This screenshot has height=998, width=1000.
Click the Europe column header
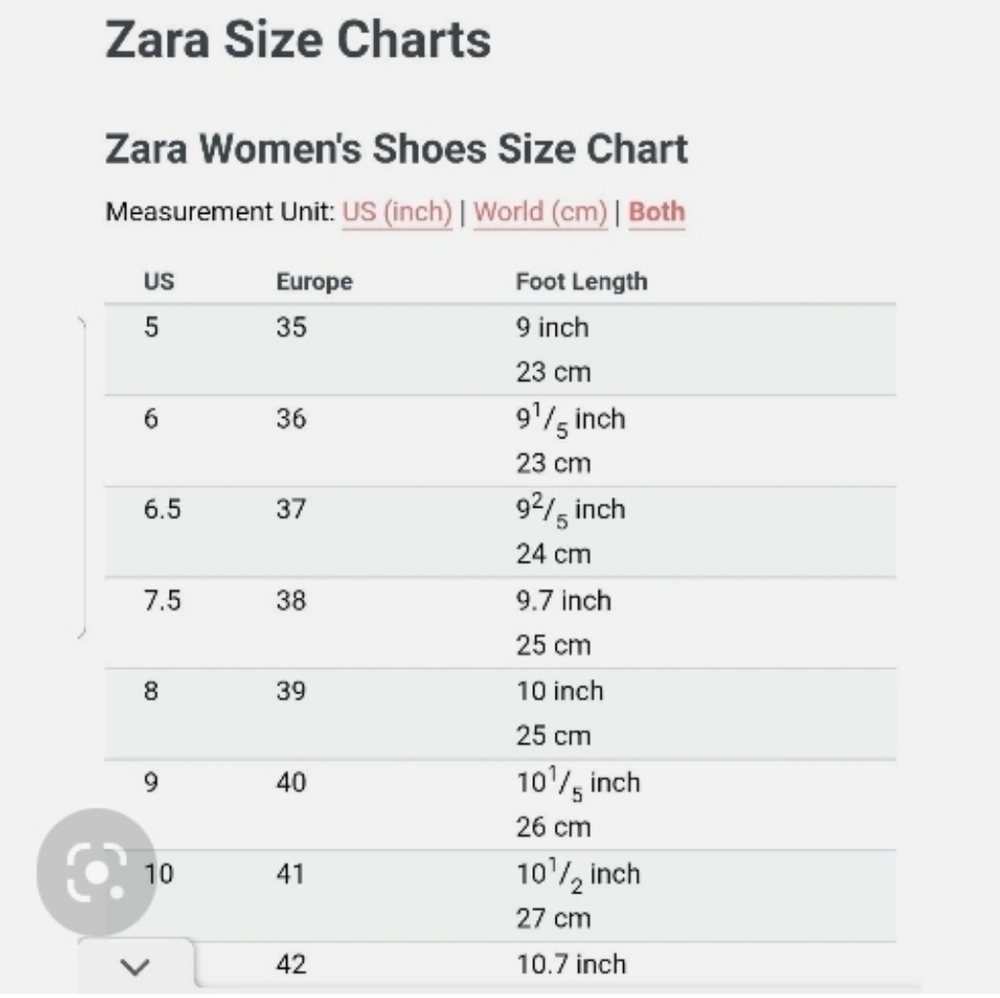point(314,281)
